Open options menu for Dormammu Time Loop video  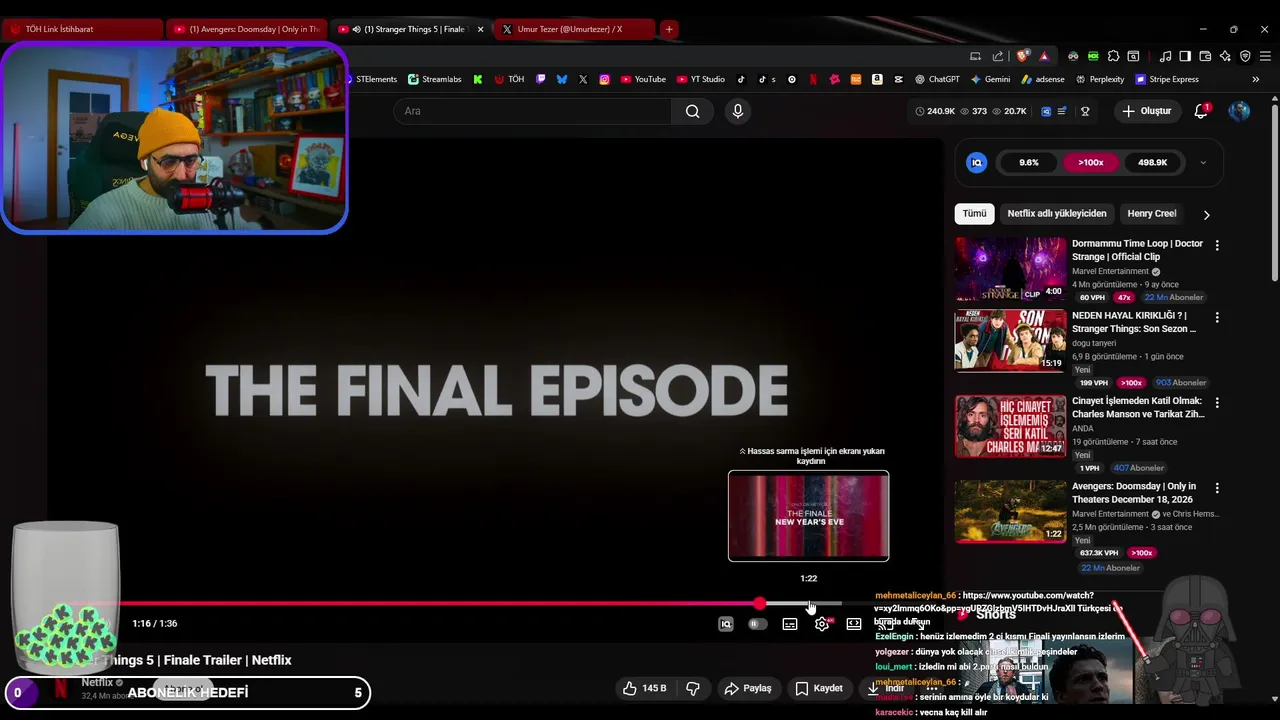coord(1217,245)
